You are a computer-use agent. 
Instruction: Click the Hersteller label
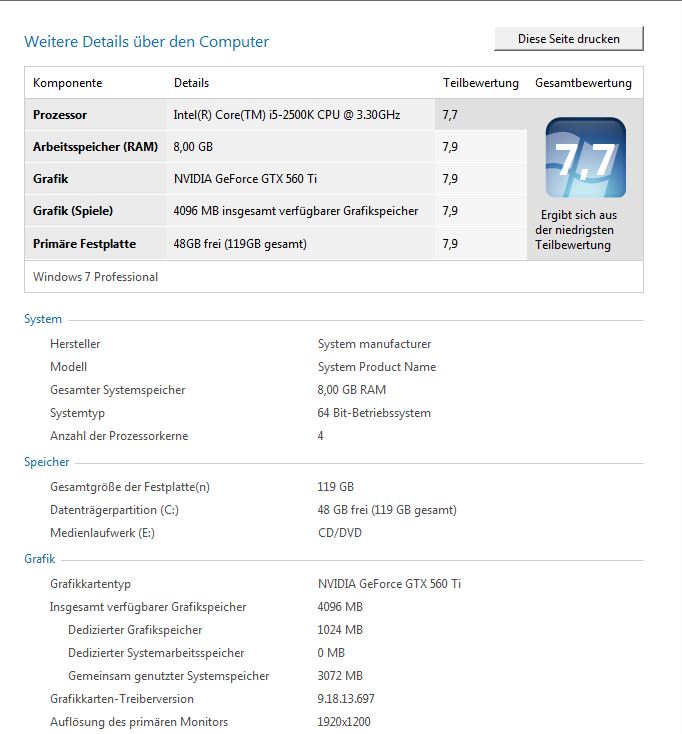point(75,344)
